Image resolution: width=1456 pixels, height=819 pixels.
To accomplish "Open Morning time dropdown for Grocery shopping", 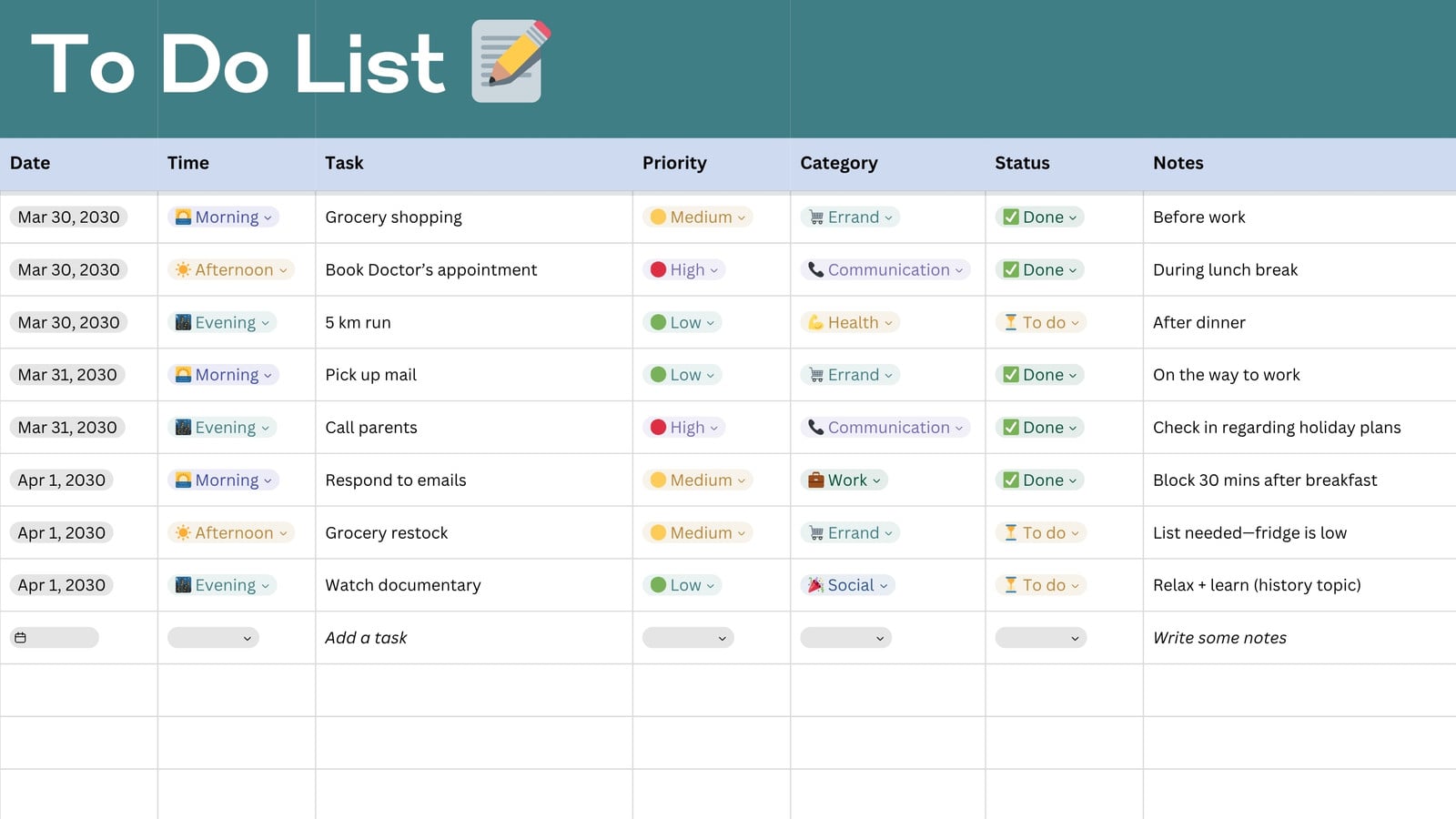I will (223, 217).
